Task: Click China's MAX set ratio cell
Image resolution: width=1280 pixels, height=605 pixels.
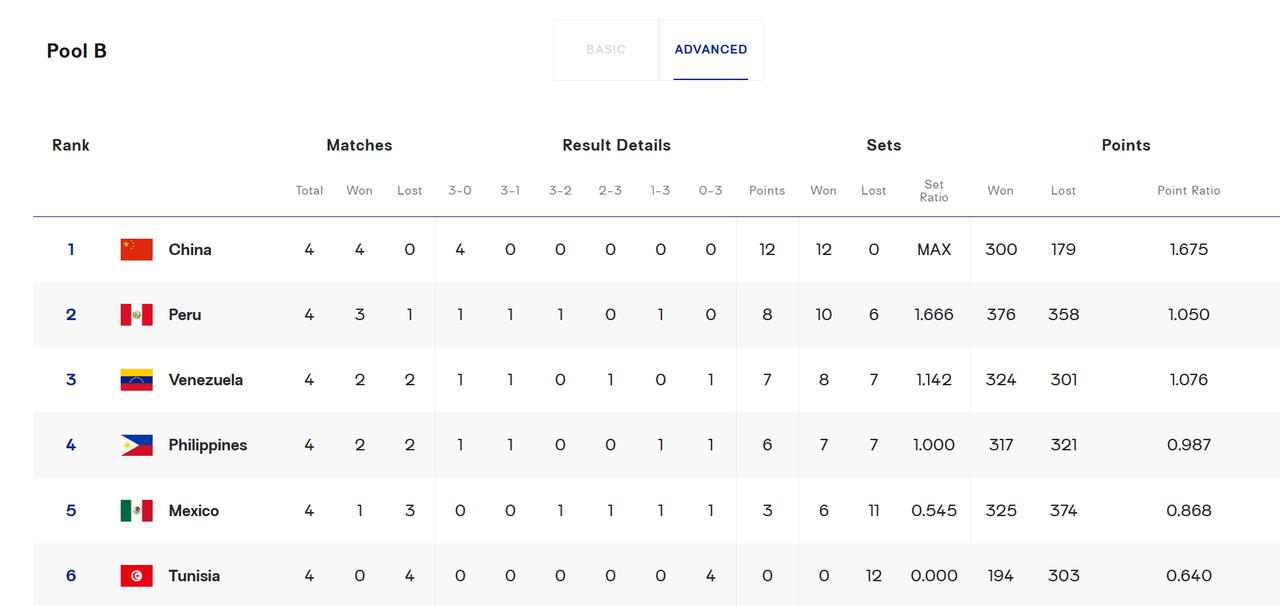Action: point(934,250)
